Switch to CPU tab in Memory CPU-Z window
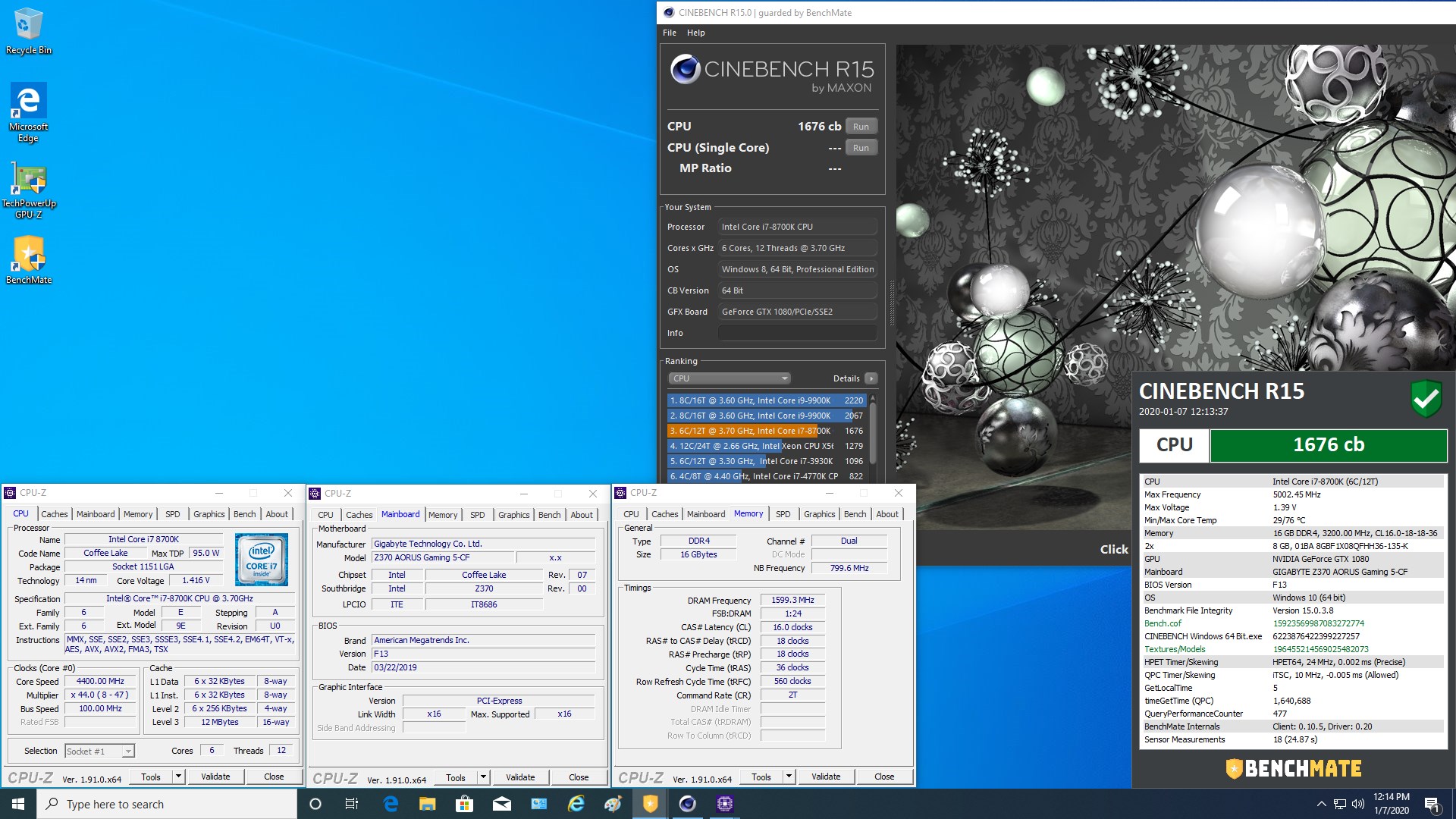This screenshot has height=819, width=1456. 631,514
